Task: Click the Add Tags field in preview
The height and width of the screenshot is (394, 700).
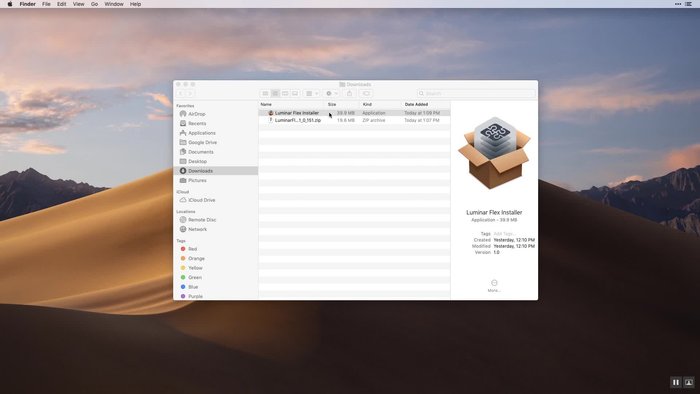Action: tap(504, 234)
